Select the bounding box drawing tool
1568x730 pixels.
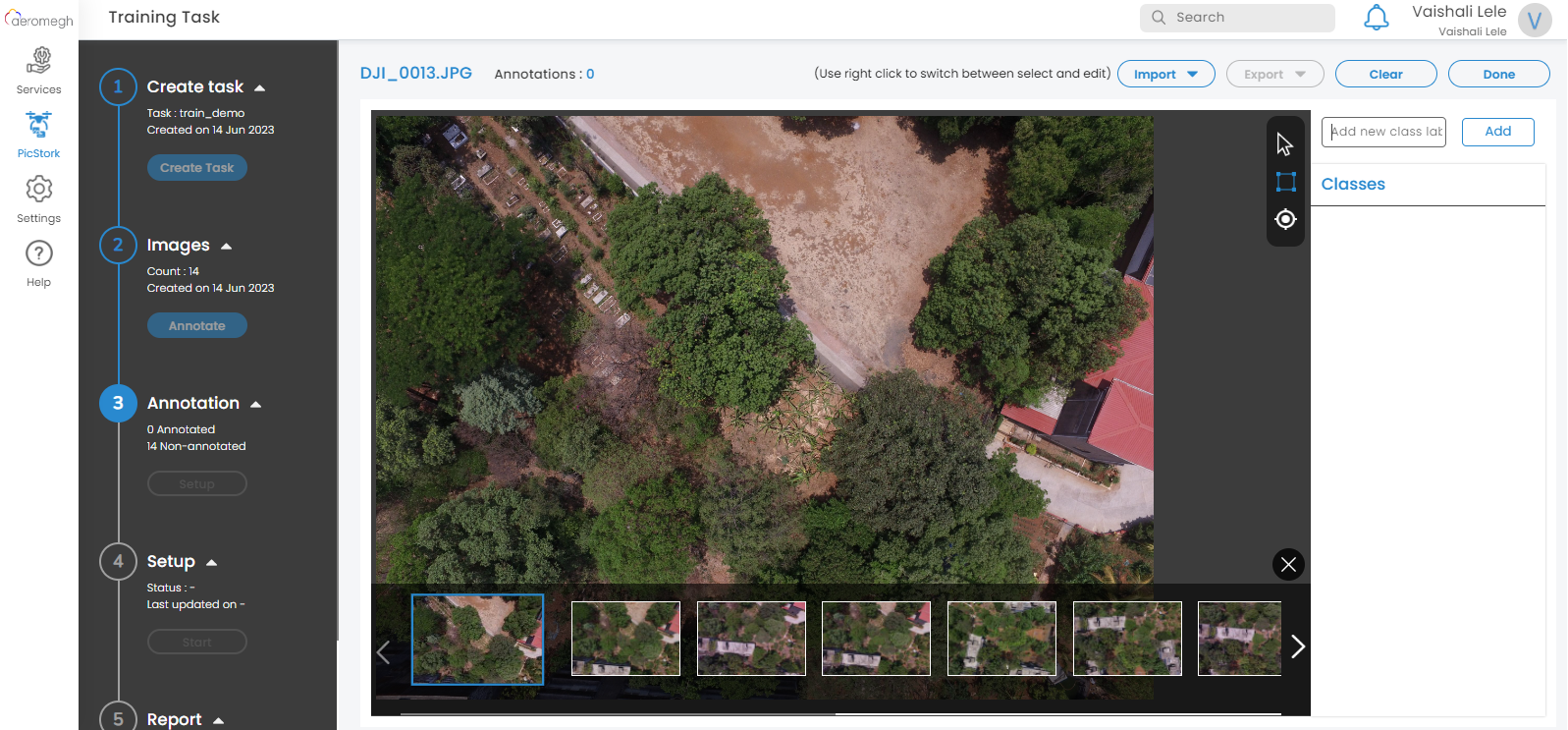pos(1285,182)
